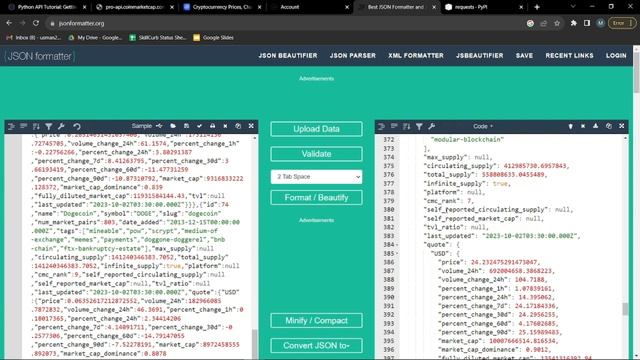Open the My Drive - Google bookmark
Screen dimensions: 640x360
point(95,38)
